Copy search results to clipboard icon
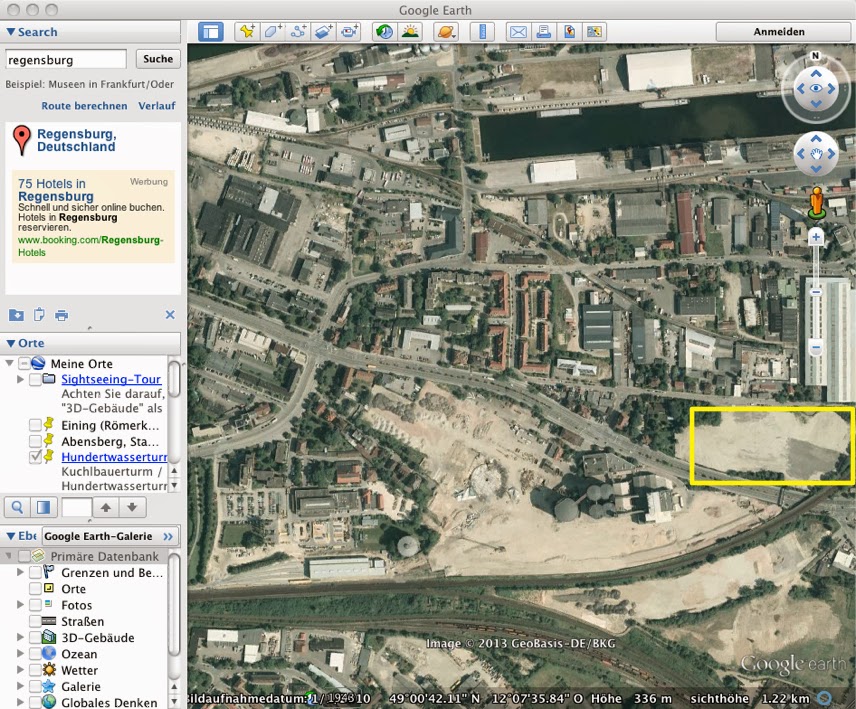The height and width of the screenshot is (709, 856). [39, 315]
